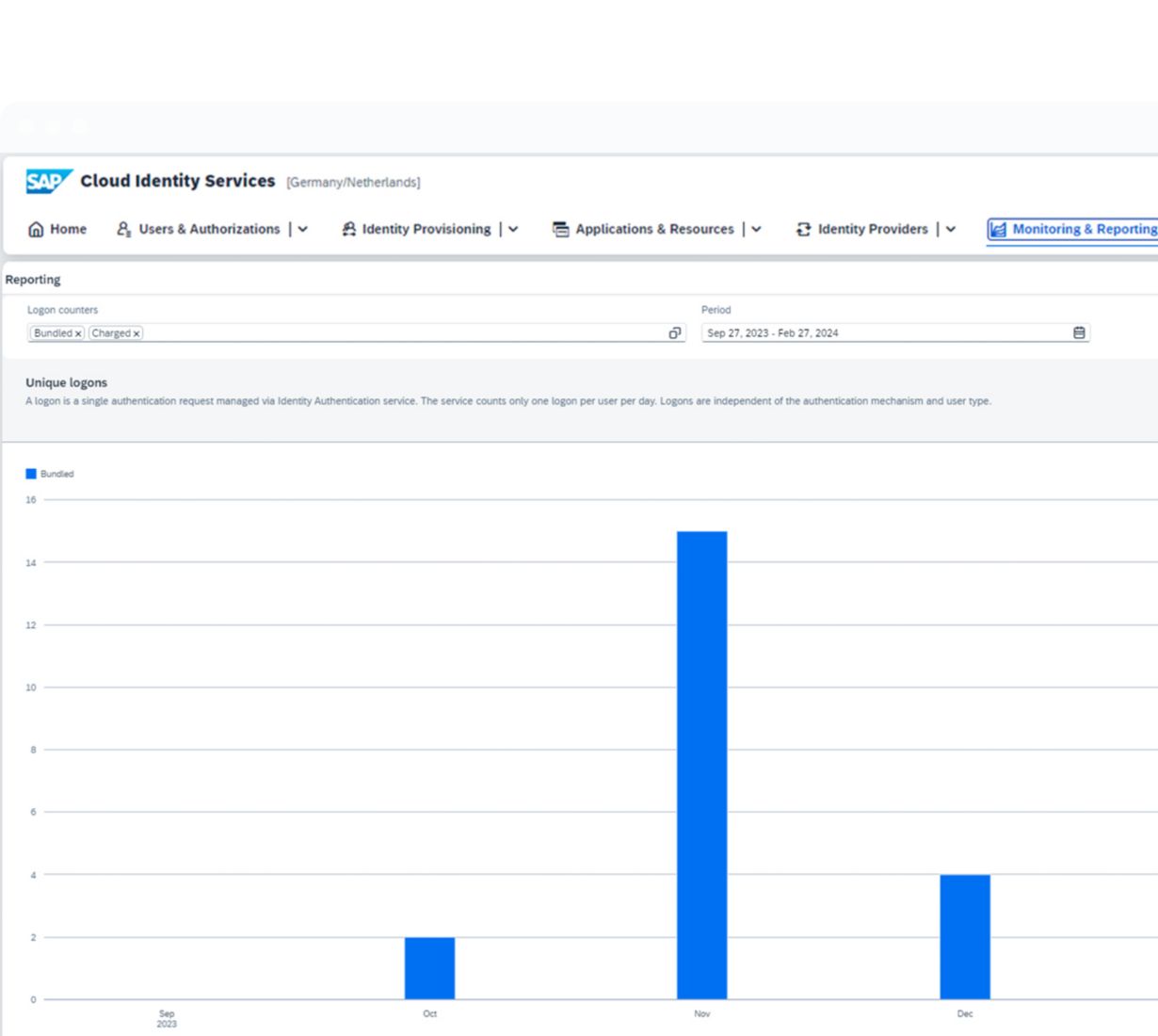Expand Identity Provisioning dropdown arrow
1158x1036 pixels.
click(513, 229)
